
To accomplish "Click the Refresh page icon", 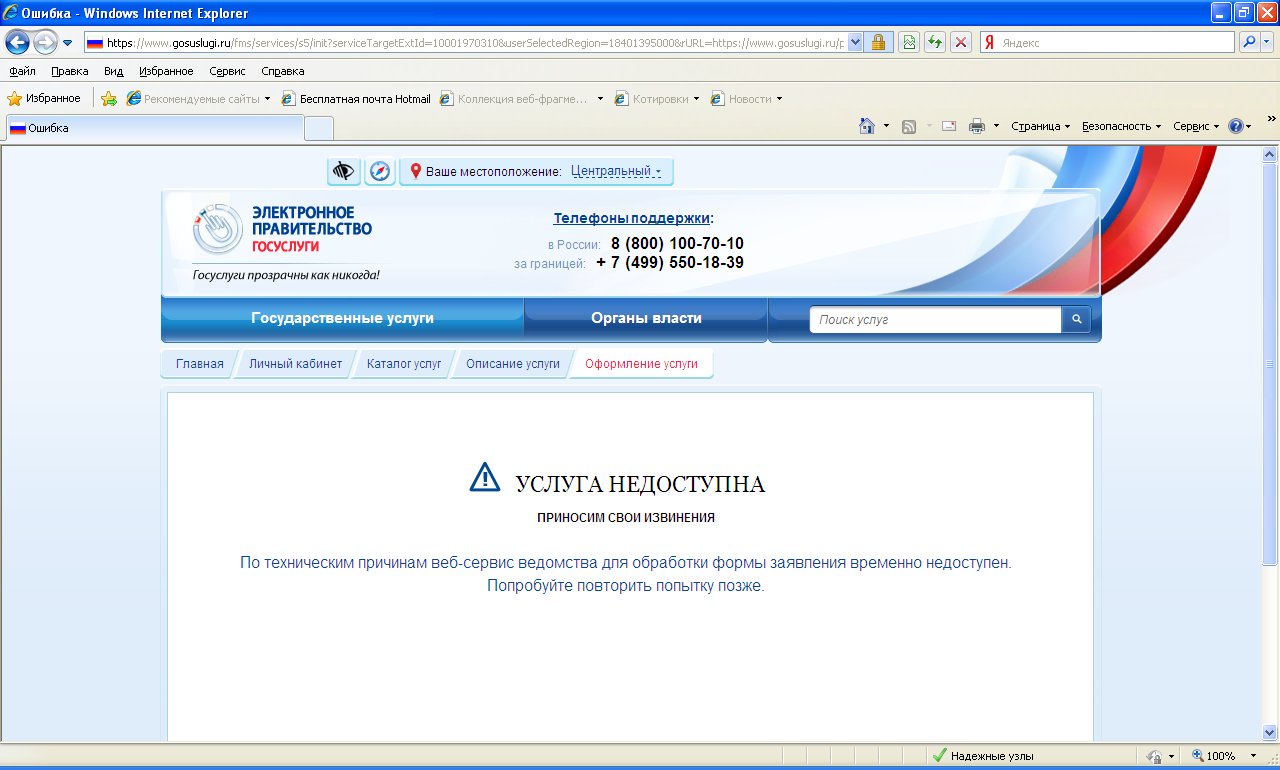I will coord(935,42).
